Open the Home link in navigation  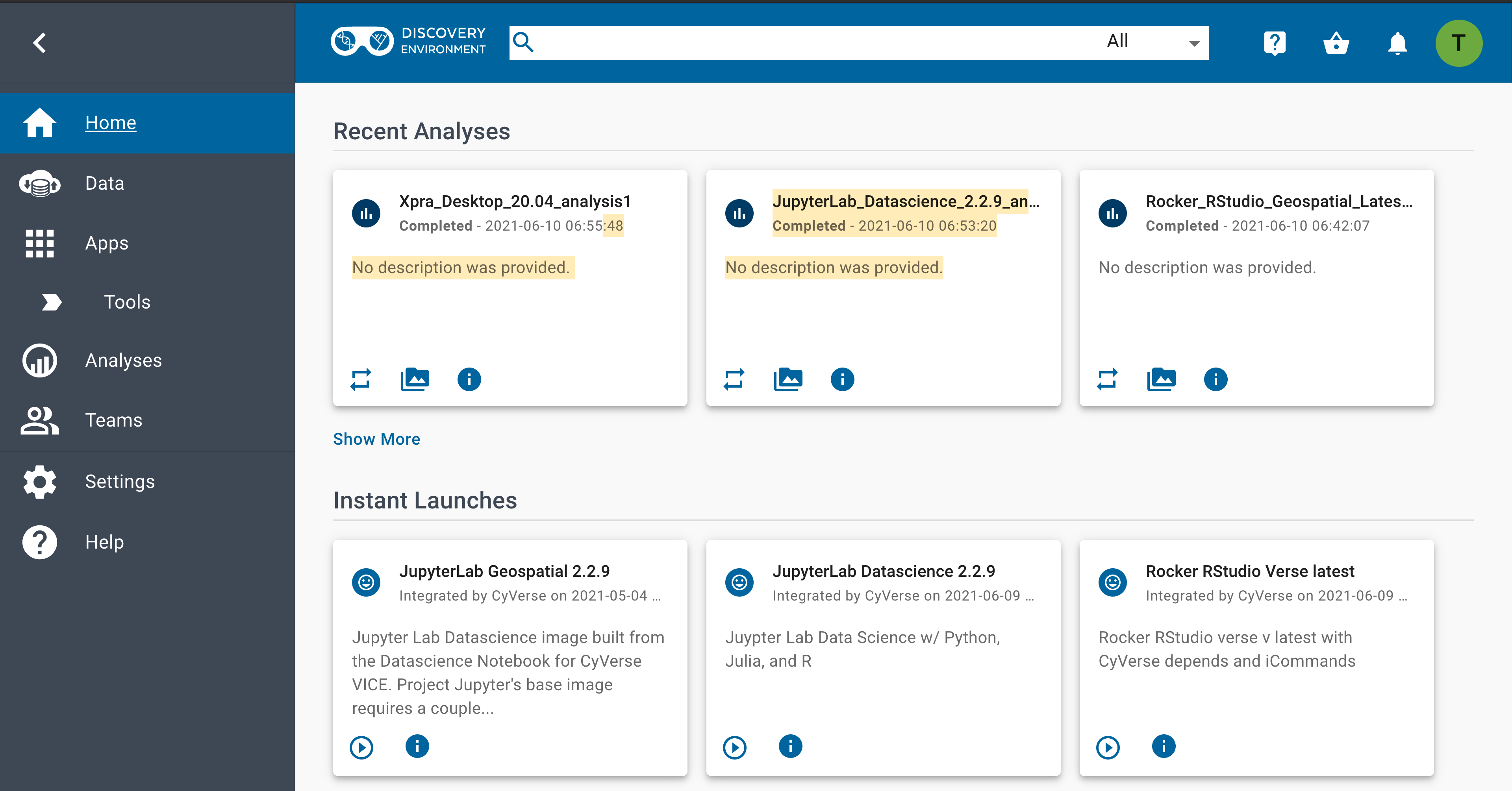(x=110, y=123)
